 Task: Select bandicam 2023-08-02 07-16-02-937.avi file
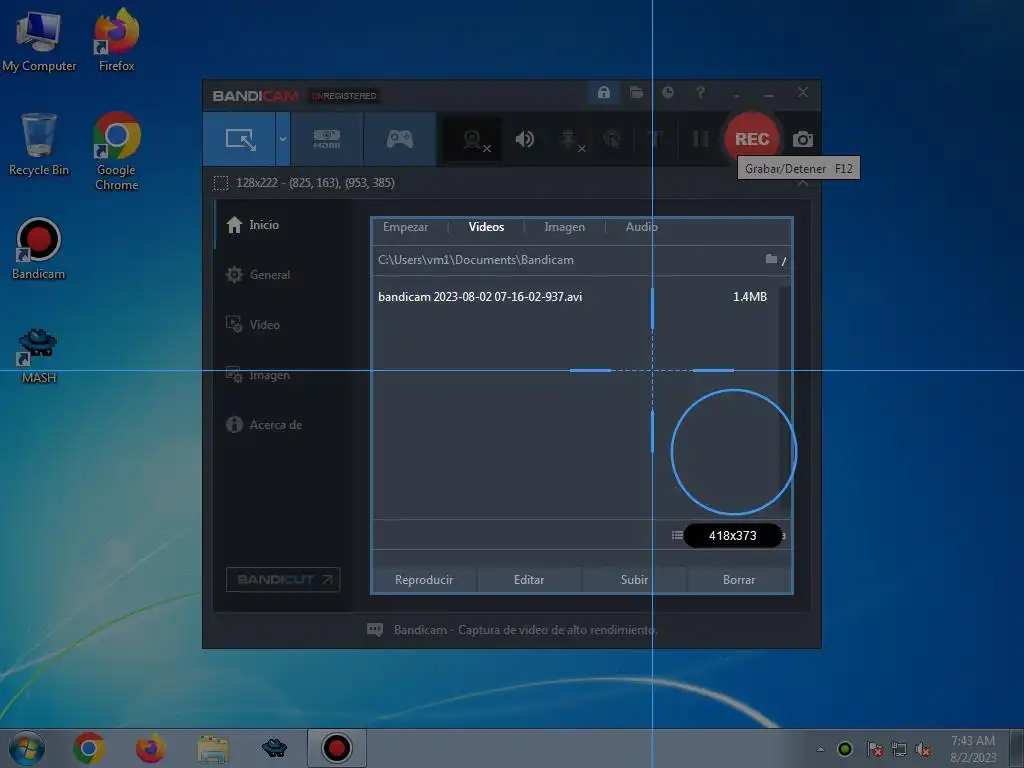480,296
